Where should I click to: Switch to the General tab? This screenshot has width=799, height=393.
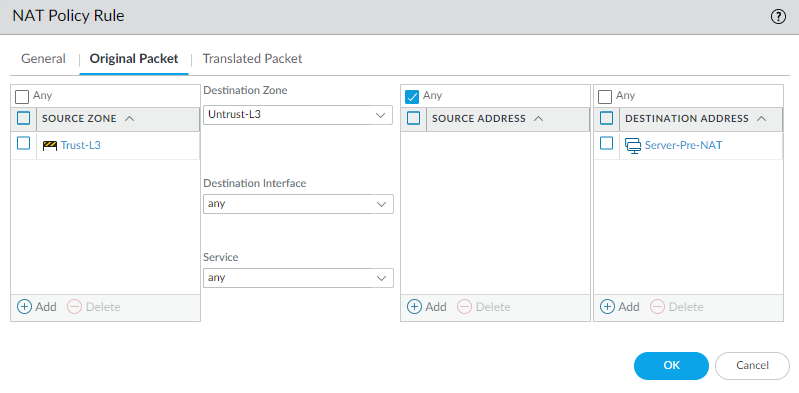pyautogui.click(x=43, y=59)
